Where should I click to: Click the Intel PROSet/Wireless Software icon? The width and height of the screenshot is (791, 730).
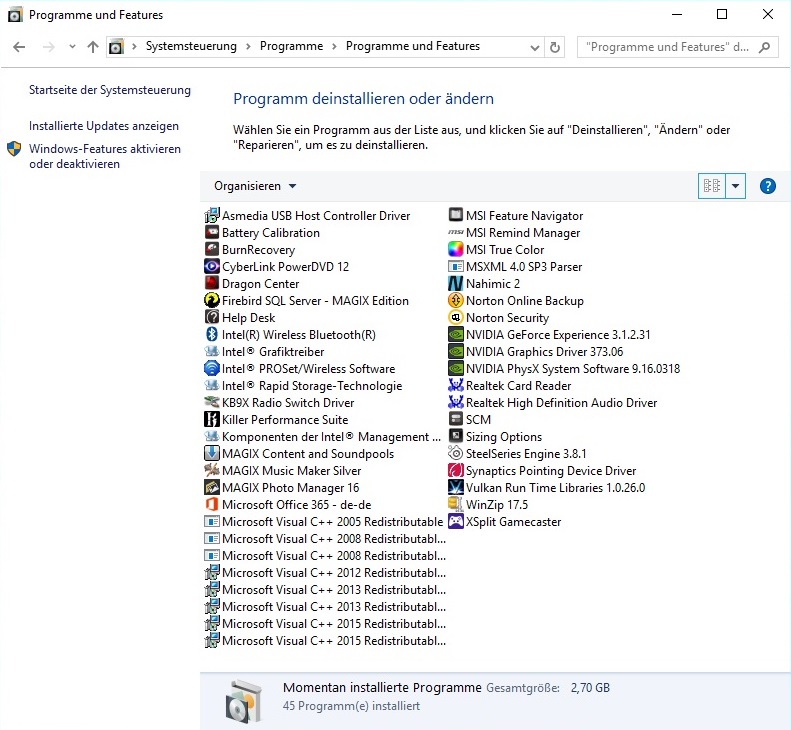[x=212, y=368]
